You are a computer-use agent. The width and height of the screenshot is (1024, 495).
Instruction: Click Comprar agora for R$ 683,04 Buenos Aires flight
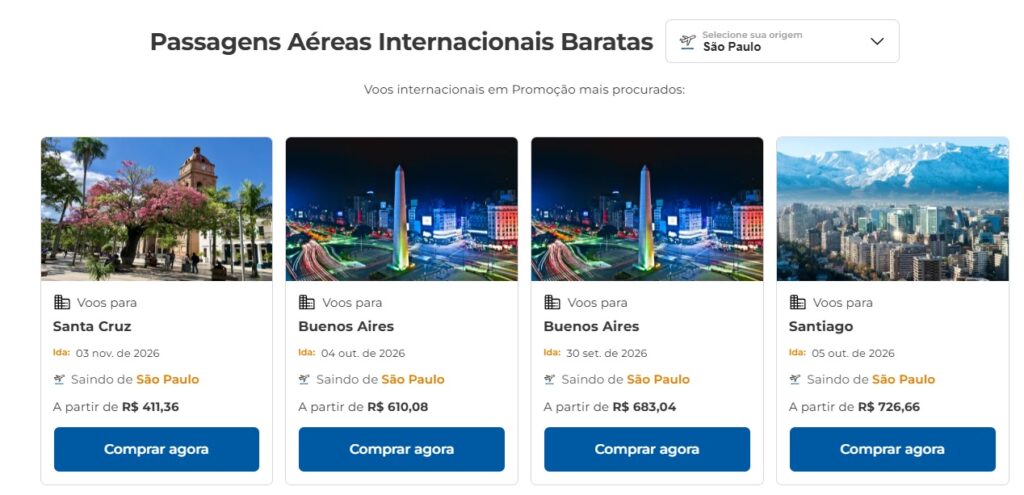pos(647,449)
